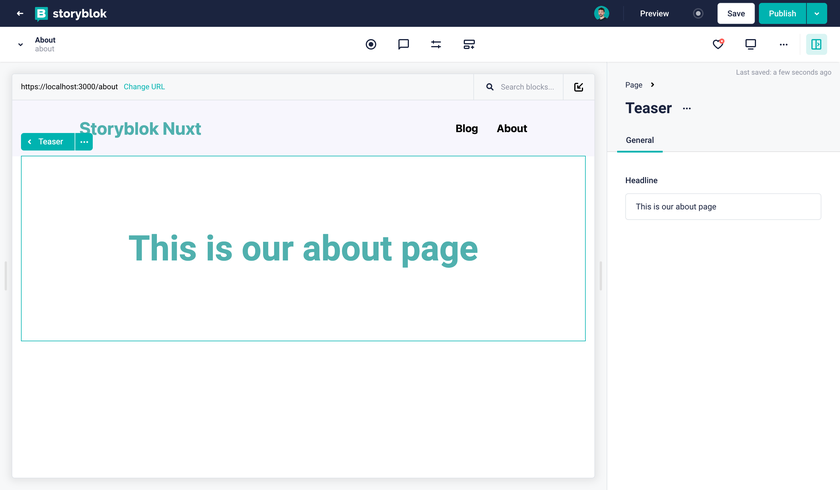
Task: Go back using the top-left arrow
Action: click(20, 13)
